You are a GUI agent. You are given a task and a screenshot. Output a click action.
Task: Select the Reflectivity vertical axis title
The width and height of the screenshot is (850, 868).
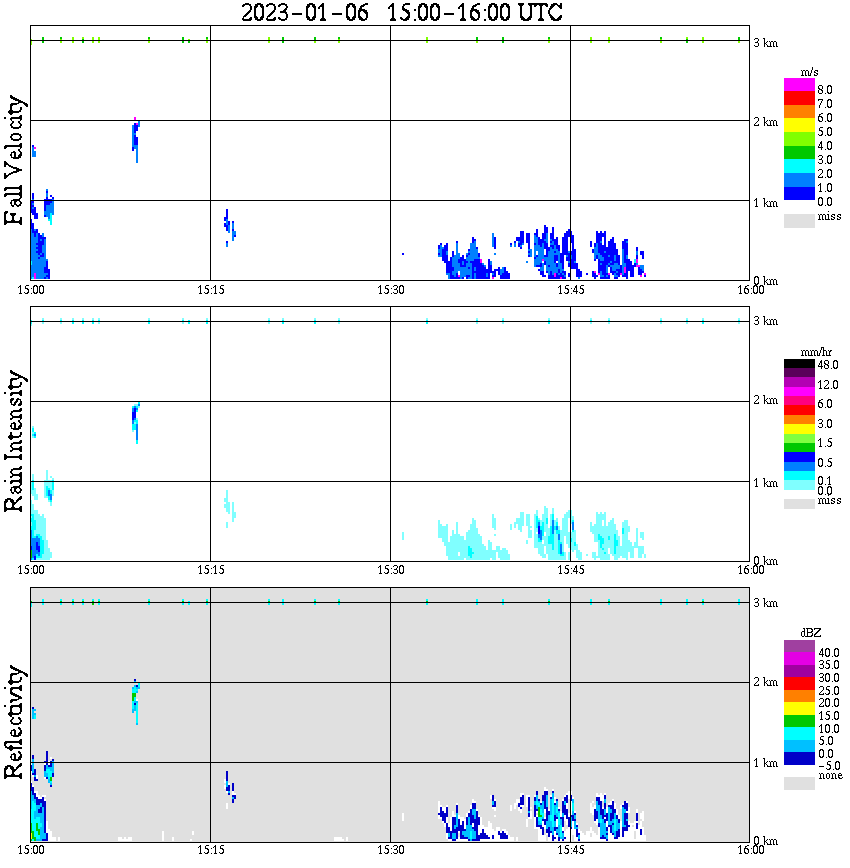click(14, 722)
